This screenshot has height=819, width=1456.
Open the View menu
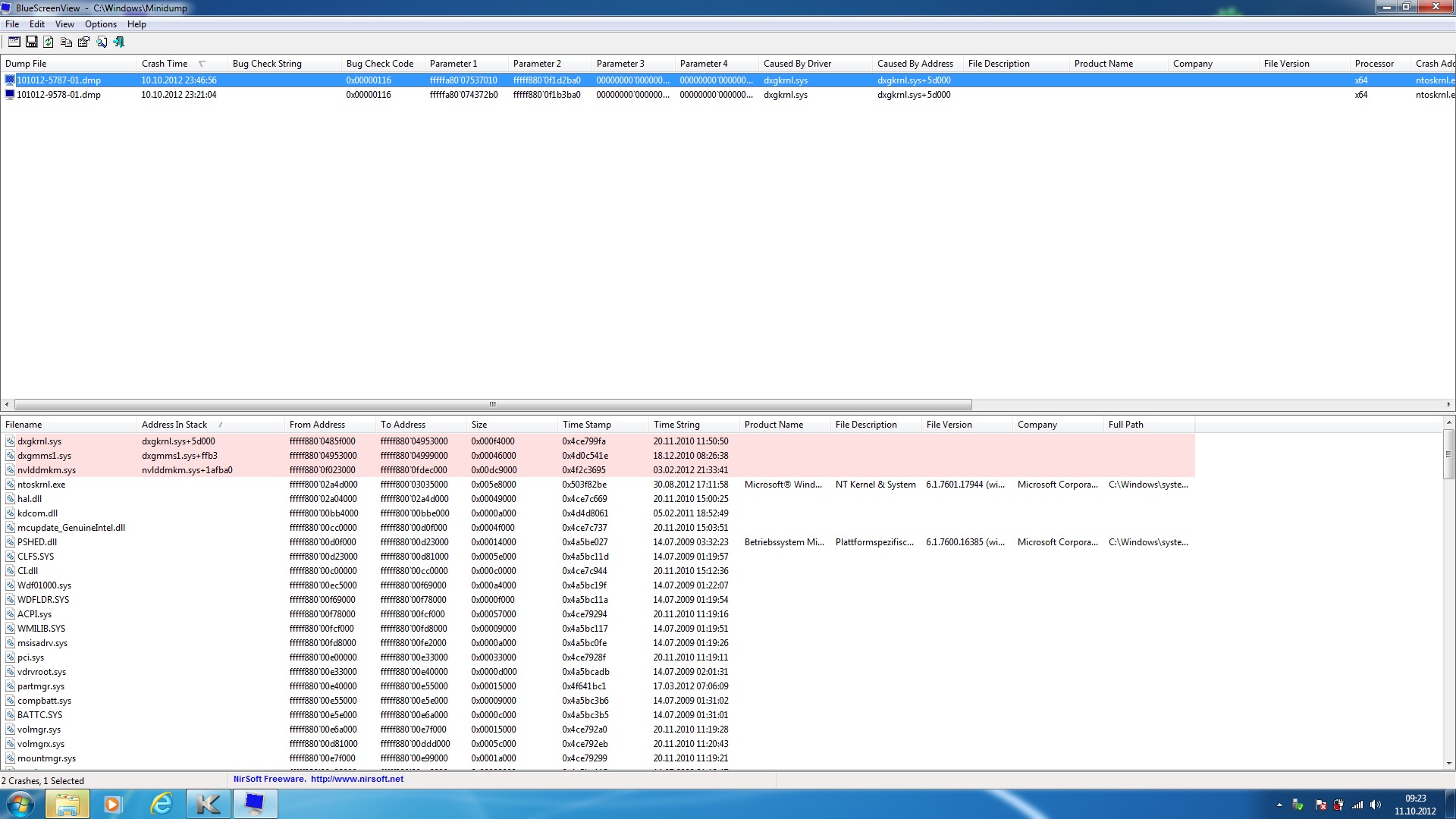point(64,24)
